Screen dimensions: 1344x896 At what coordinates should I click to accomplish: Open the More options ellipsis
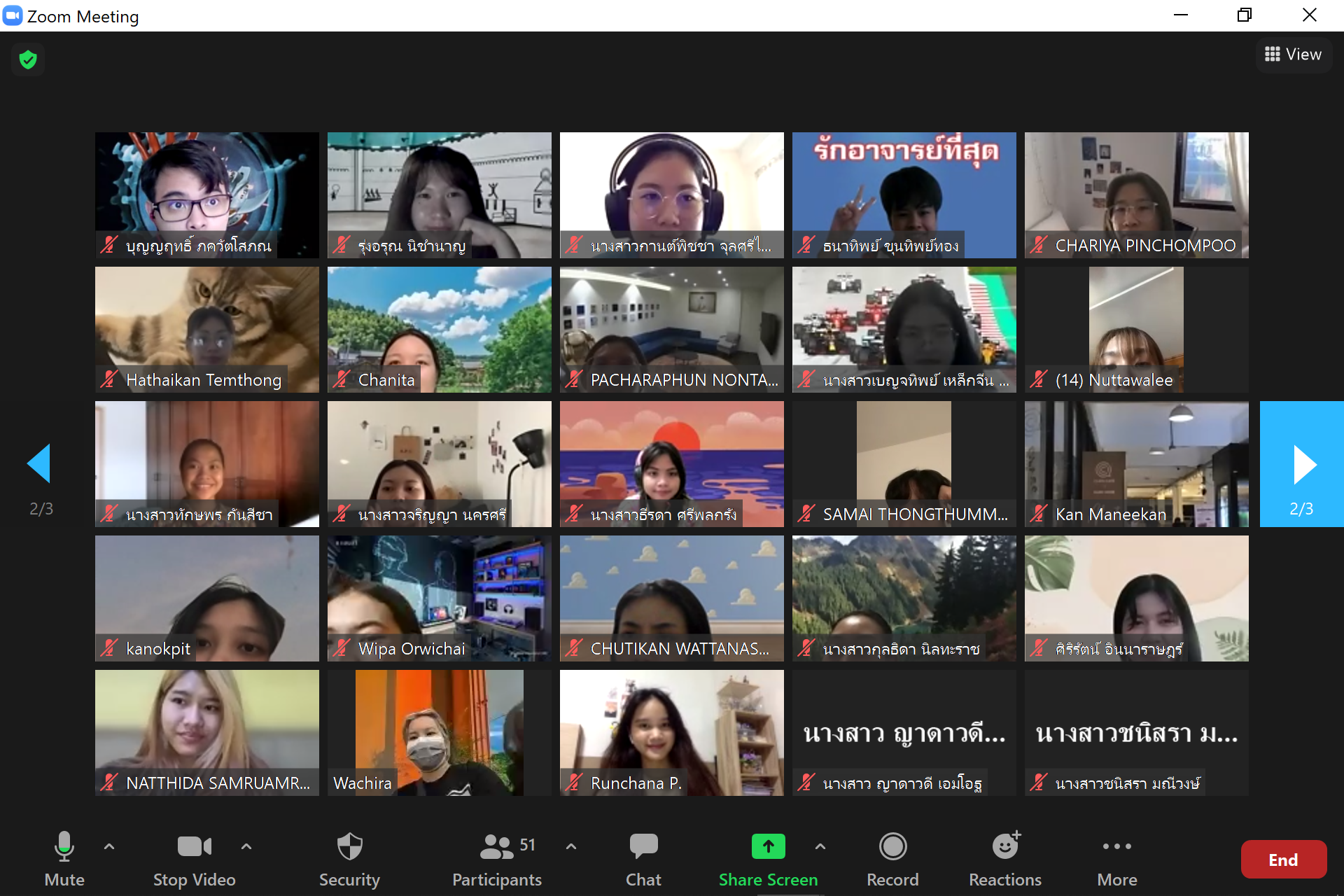(1116, 847)
